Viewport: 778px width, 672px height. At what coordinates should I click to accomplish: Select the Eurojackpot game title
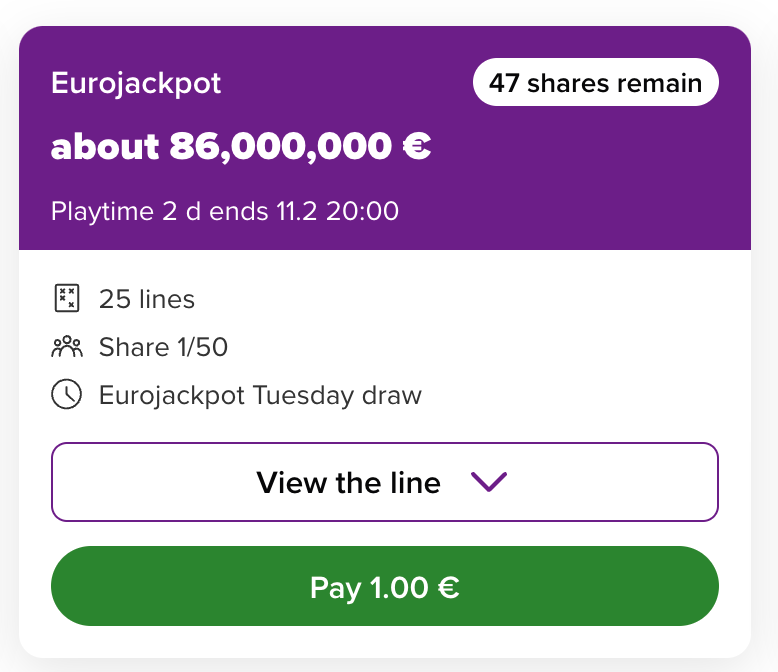[x=136, y=83]
